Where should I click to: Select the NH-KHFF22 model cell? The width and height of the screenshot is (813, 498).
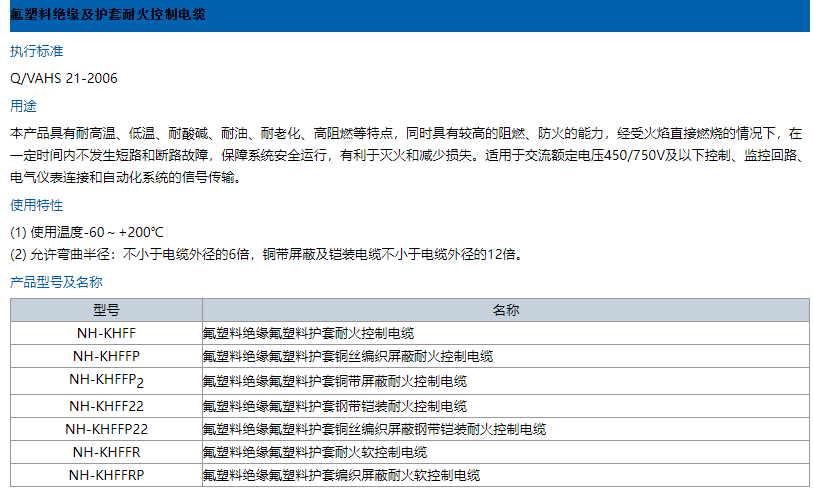tap(106, 406)
